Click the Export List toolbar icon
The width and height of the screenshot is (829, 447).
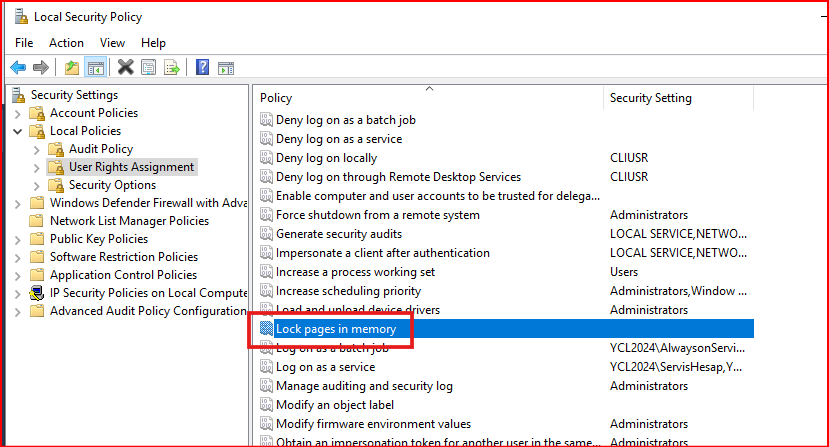point(172,68)
